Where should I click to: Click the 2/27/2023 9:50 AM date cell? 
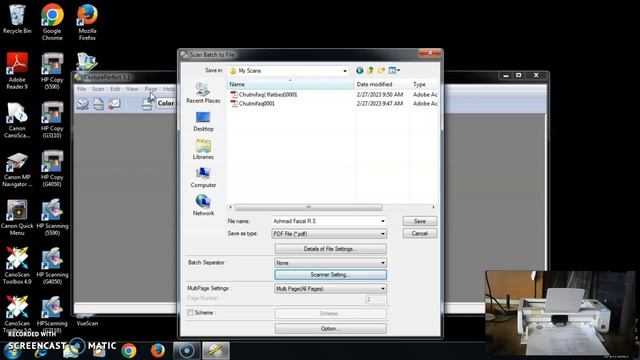click(380, 94)
